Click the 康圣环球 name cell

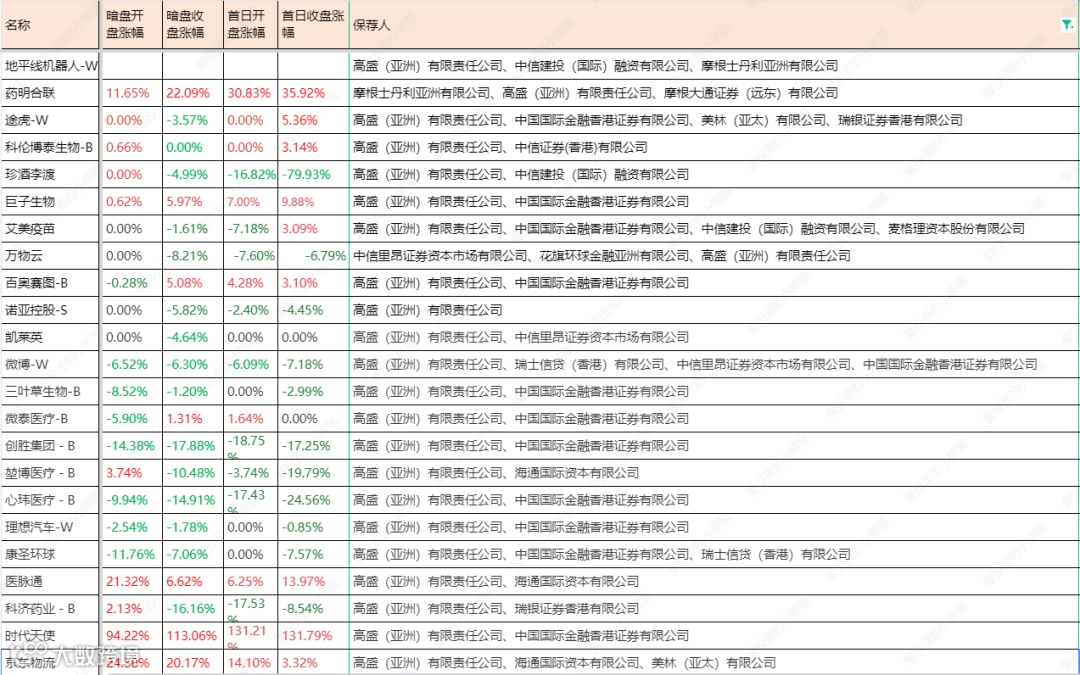[x=50, y=554]
